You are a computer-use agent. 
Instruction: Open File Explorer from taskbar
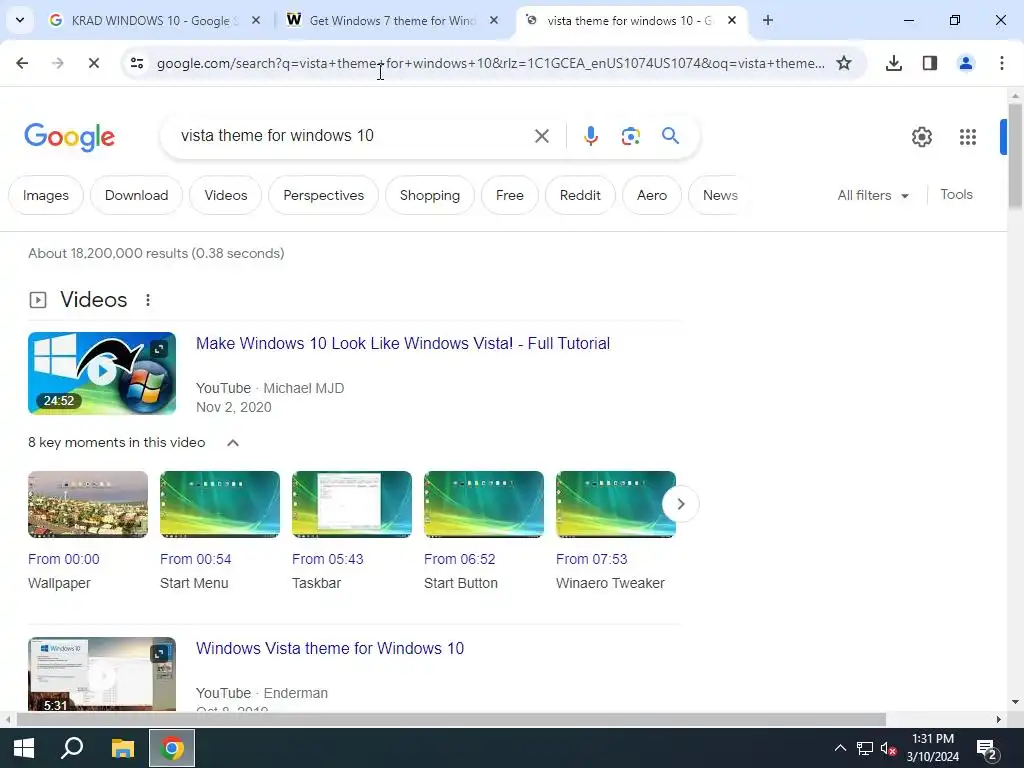(122, 748)
